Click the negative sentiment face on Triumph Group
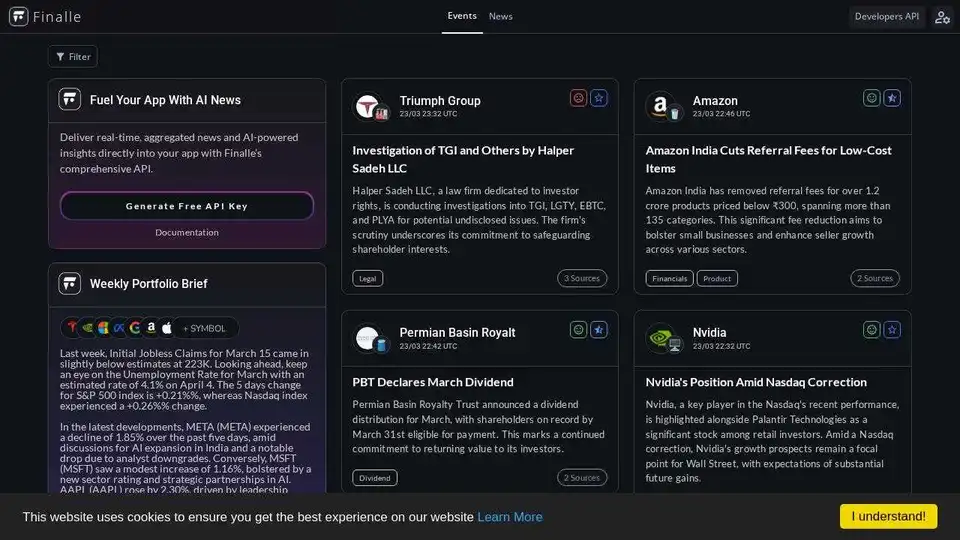 point(578,98)
